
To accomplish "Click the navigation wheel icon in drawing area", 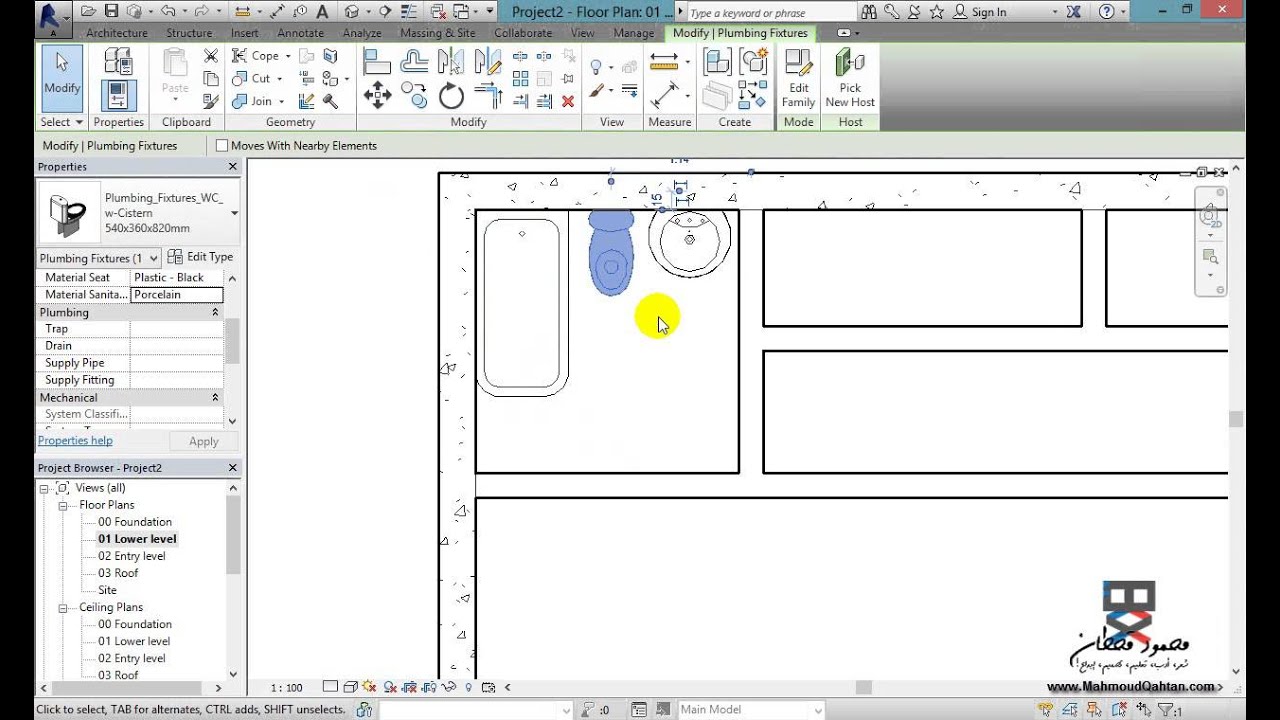I will click(x=1210, y=216).
